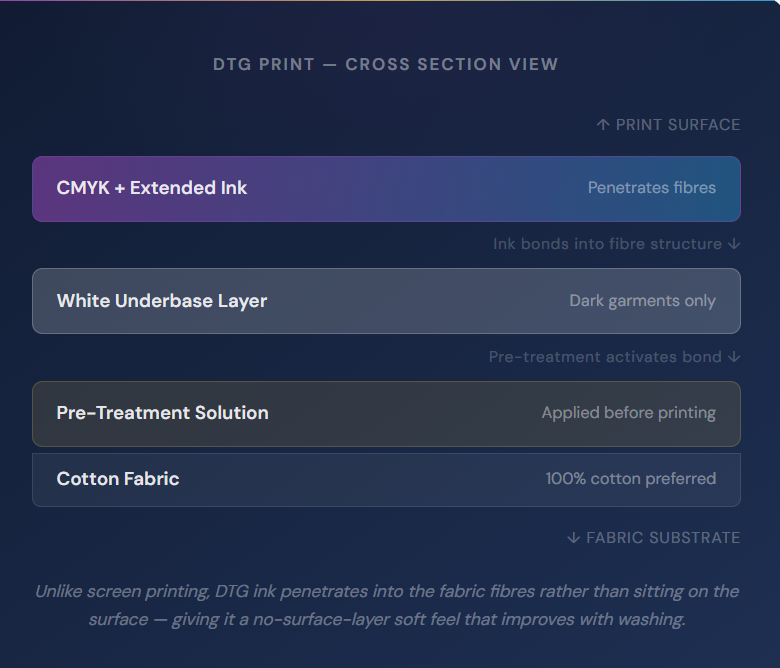
Task: Click the 'FABRIC SUBSTRATE' label text
Action: coord(663,538)
